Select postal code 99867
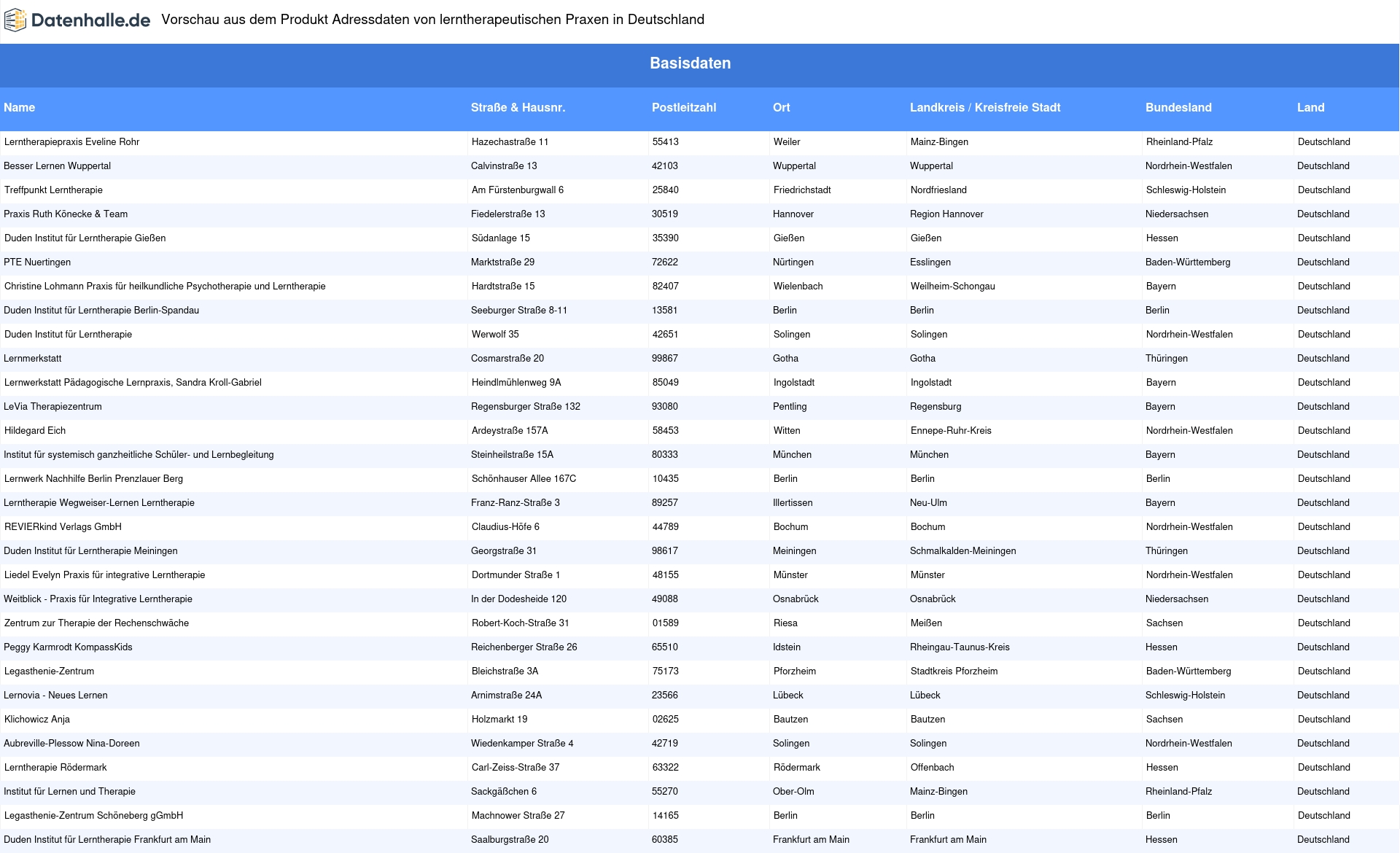The width and height of the screenshot is (1400, 853). point(665,359)
